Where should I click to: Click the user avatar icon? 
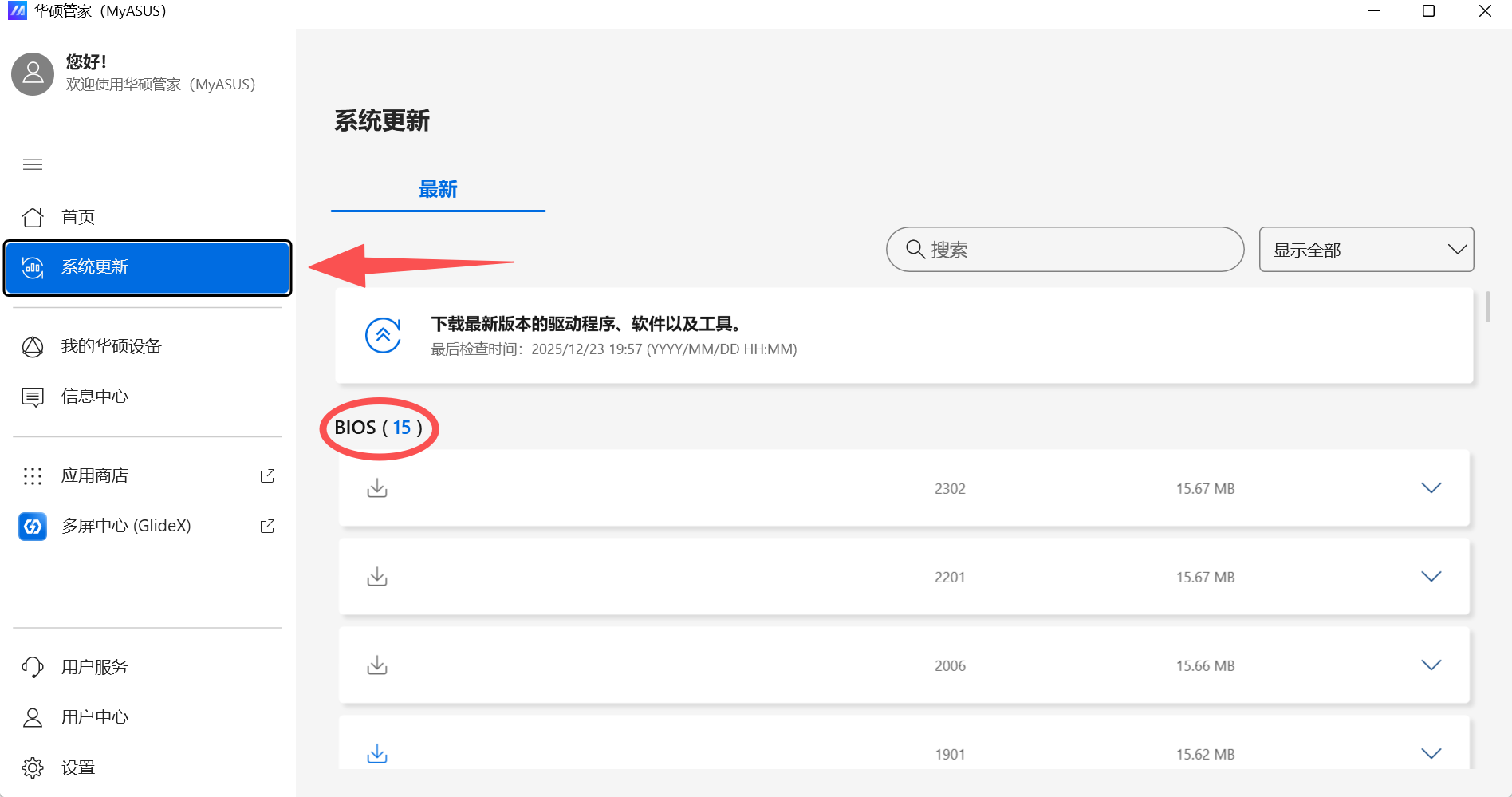(33, 74)
